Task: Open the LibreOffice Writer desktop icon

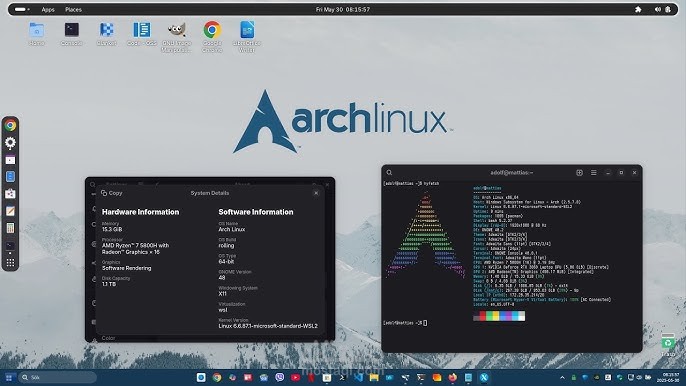Action: tap(247, 37)
